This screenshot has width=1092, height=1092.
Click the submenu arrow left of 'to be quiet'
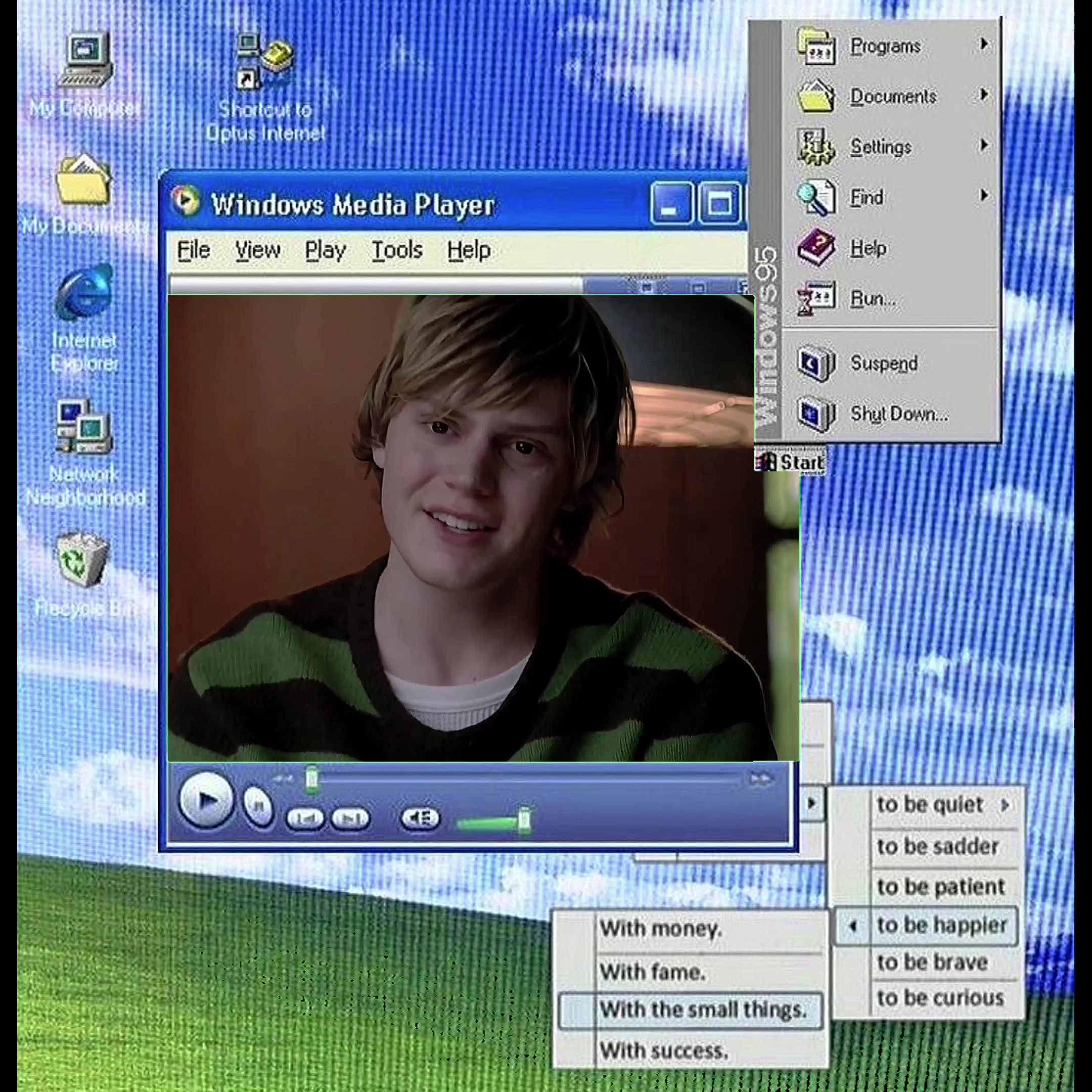point(811,803)
